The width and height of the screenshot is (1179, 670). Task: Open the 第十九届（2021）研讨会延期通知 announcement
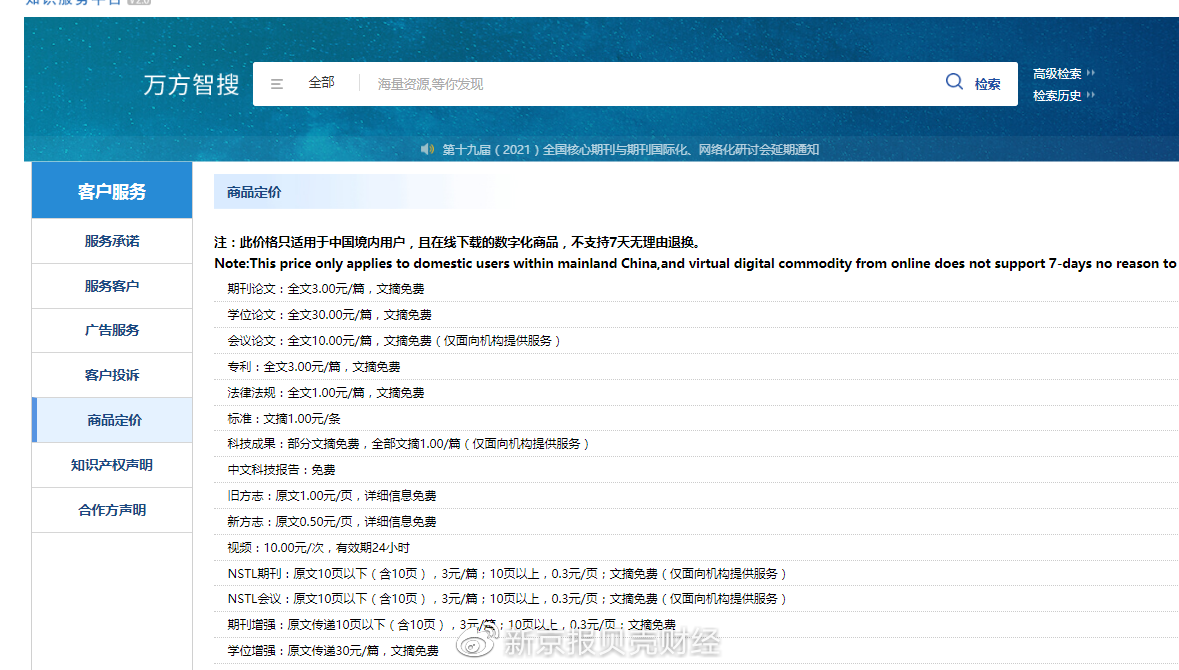click(x=630, y=150)
